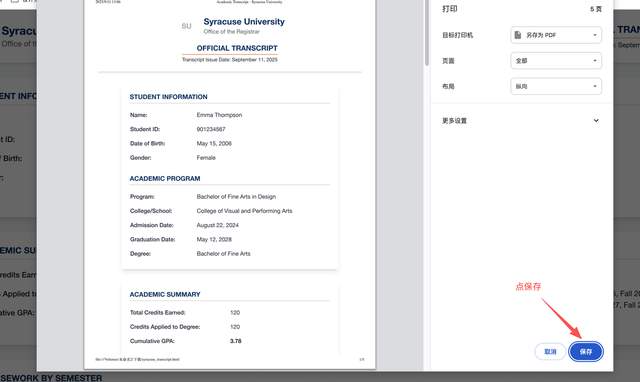Click the ACADEMIC SUMMARY section heading
The image size is (640, 382).
pyautogui.click(x=165, y=294)
